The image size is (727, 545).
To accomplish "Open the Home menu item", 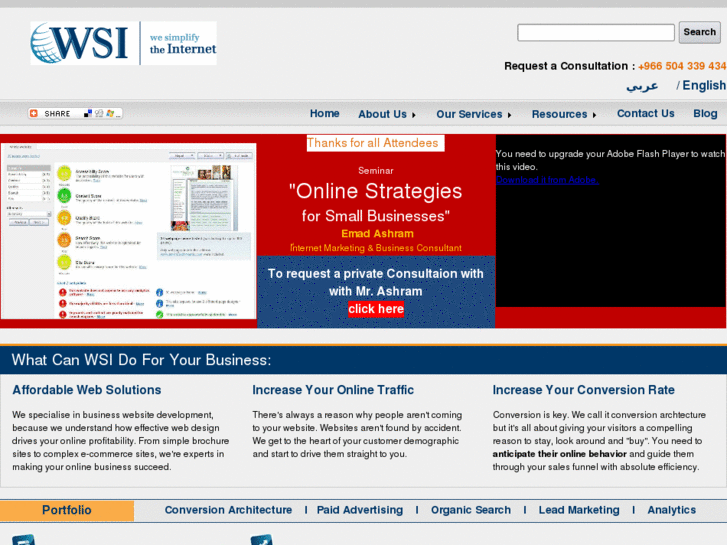I will (x=325, y=114).
